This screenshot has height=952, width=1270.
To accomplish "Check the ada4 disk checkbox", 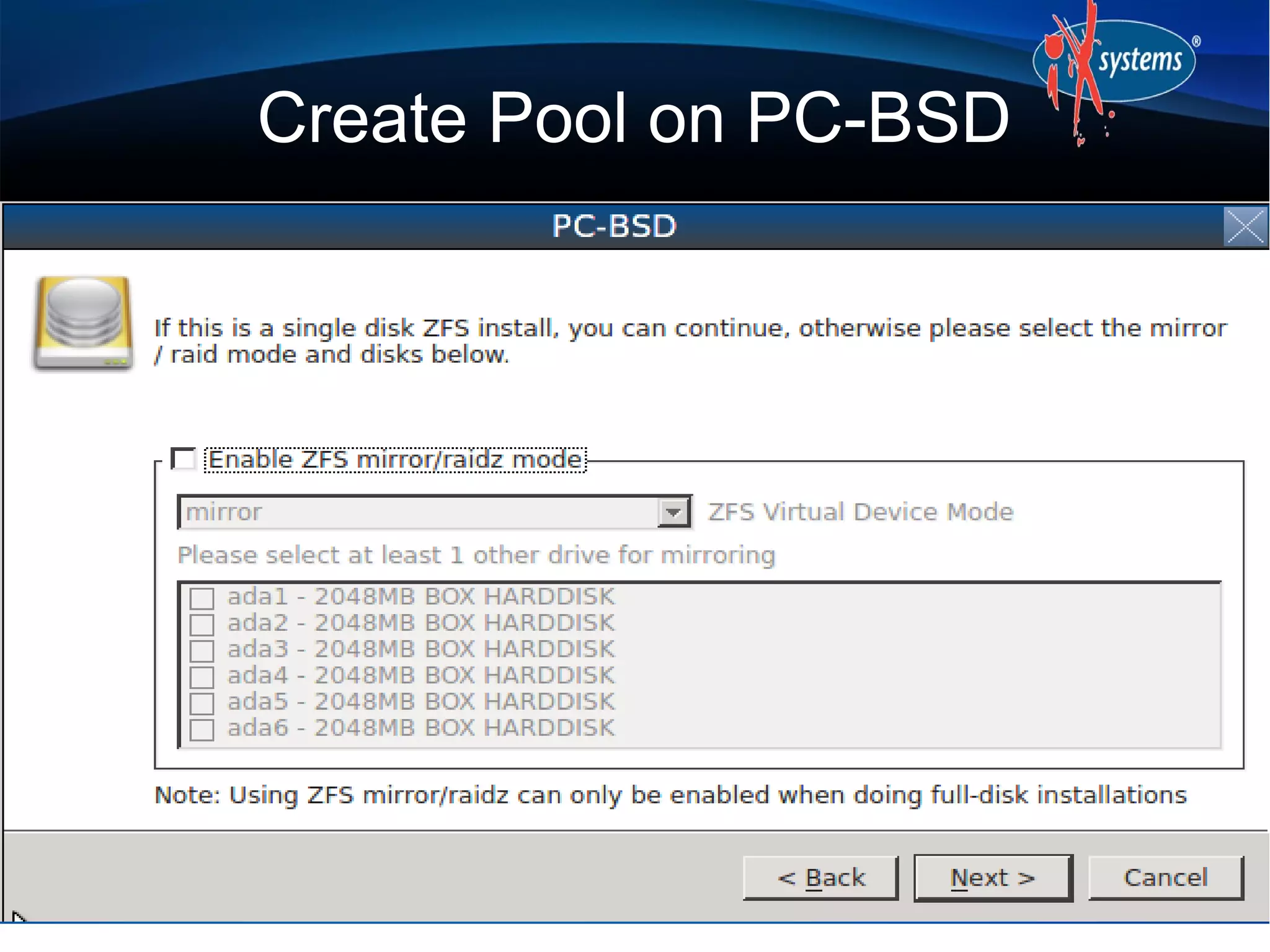I will (x=202, y=677).
